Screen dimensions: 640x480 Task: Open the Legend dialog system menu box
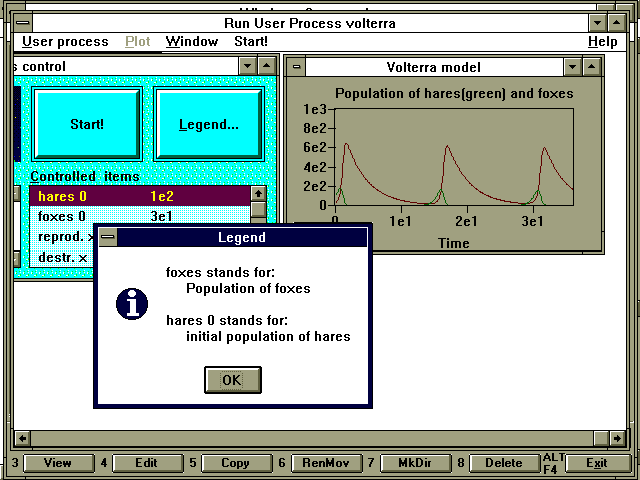pyautogui.click(x=108, y=237)
